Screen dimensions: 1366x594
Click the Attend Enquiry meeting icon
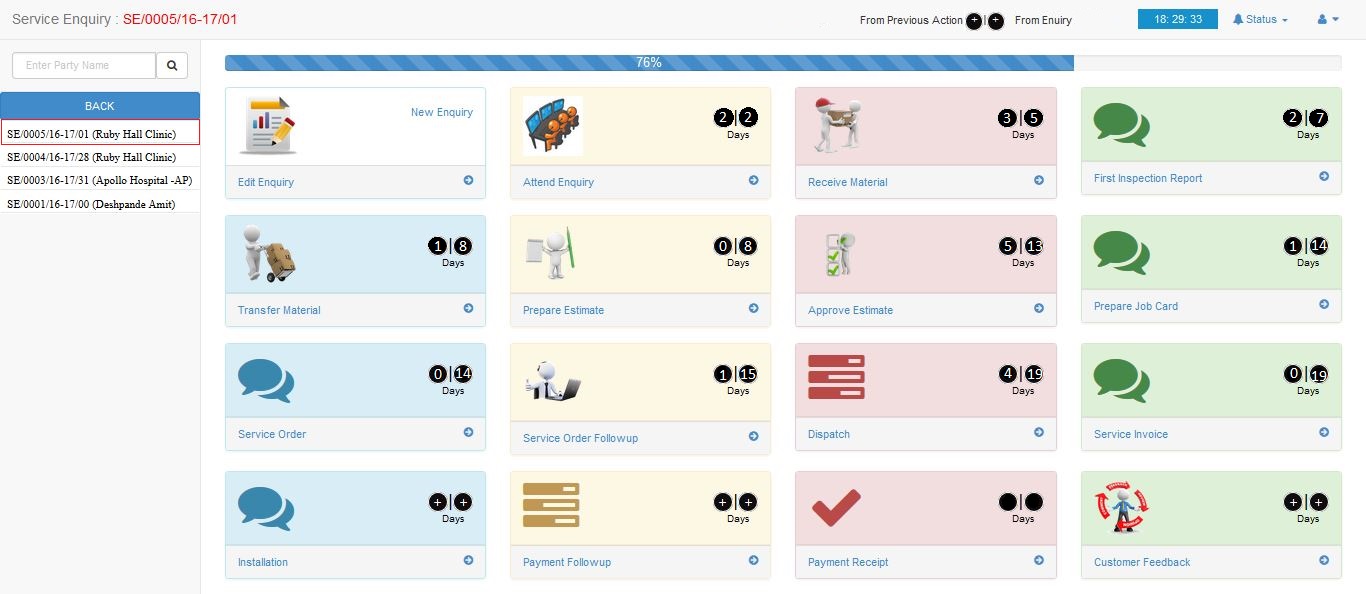coord(552,126)
